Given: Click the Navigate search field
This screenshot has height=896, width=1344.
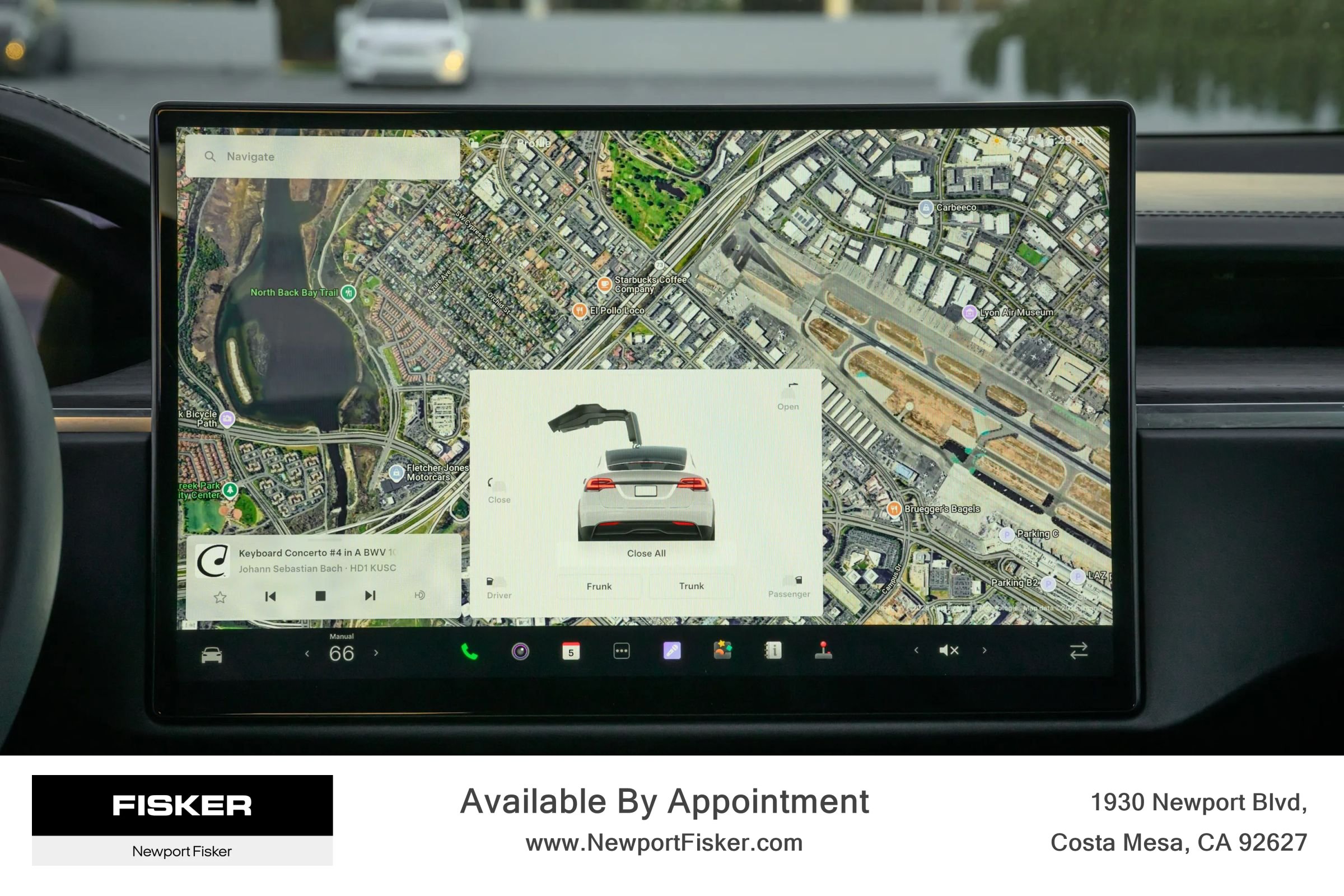Looking at the screenshot, I should (x=323, y=157).
